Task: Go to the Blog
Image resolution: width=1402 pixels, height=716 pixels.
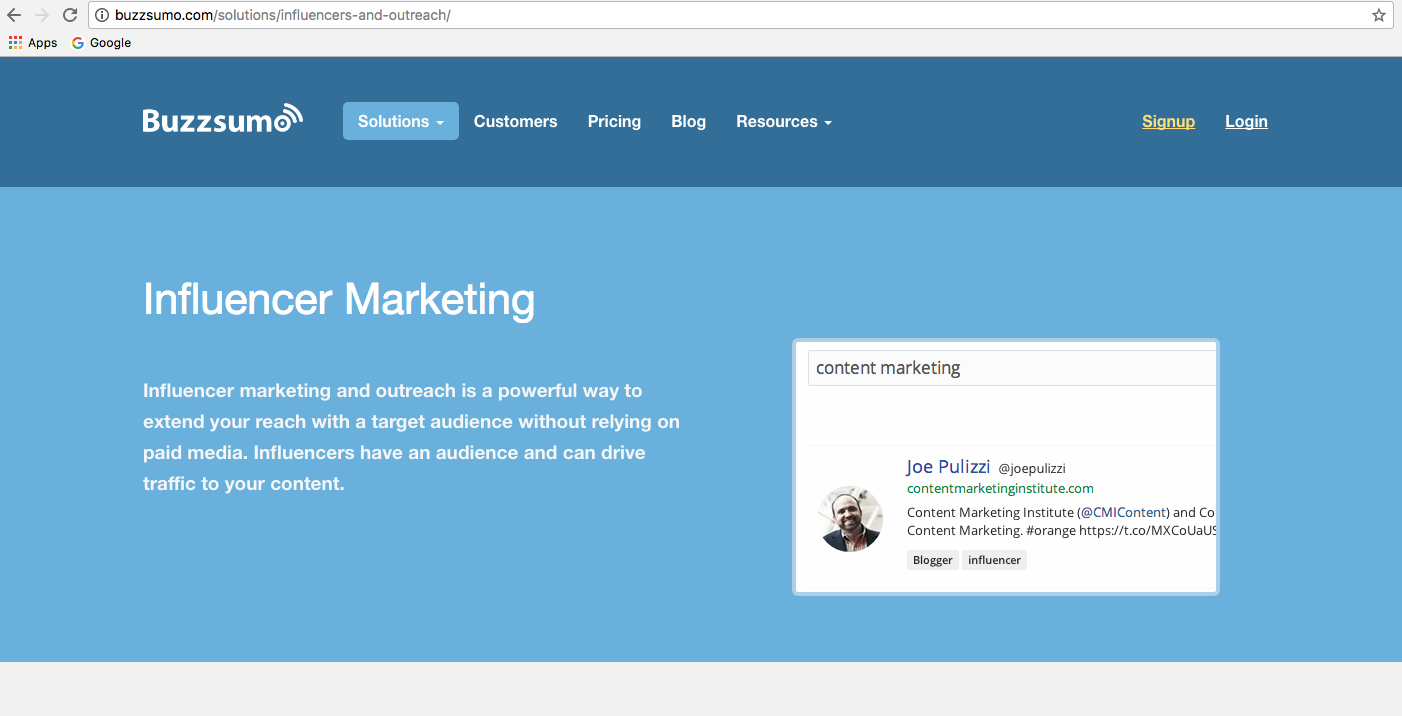Action: click(x=689, y=121)
